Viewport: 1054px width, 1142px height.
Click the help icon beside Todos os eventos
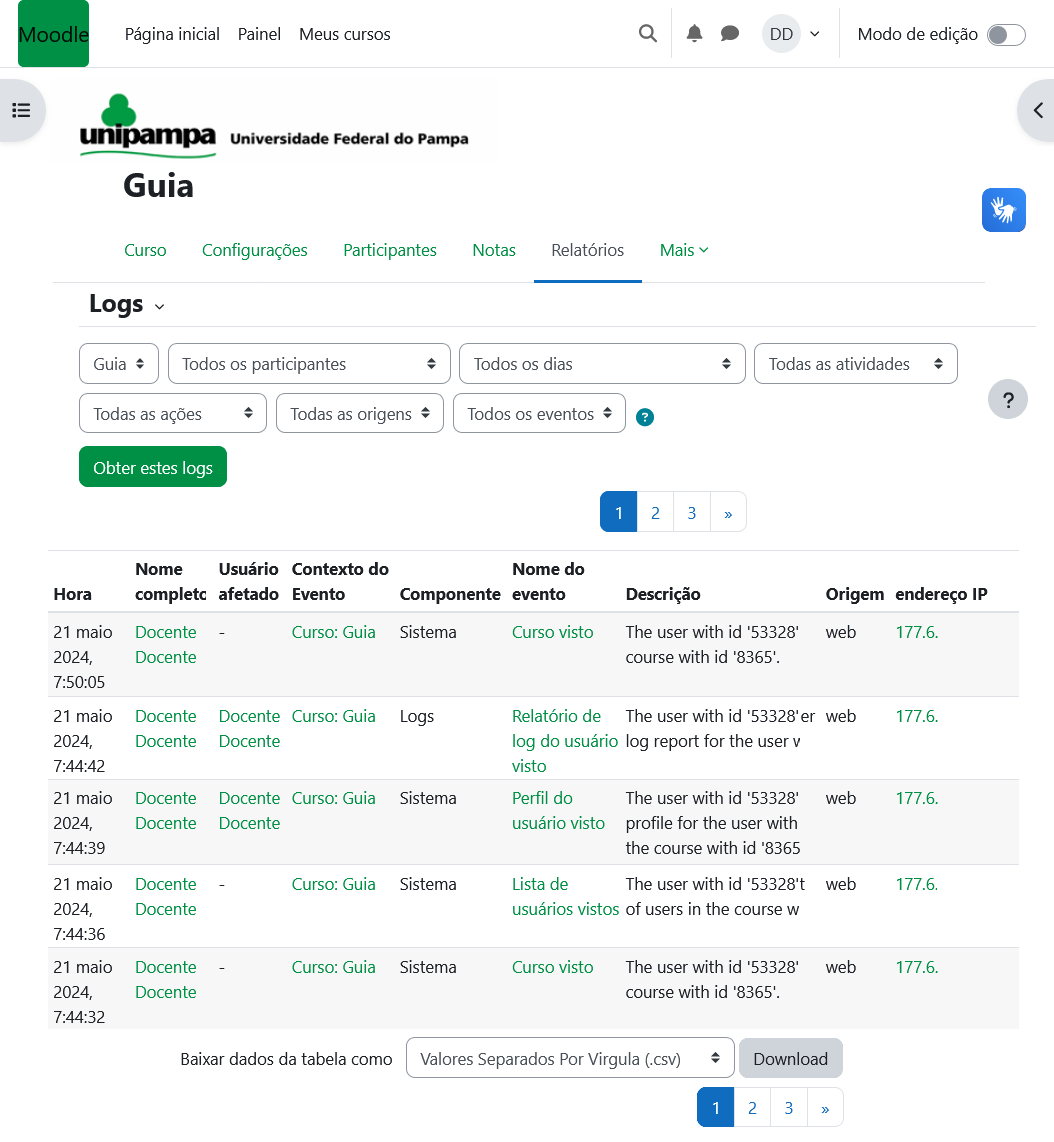coord(645,418)
